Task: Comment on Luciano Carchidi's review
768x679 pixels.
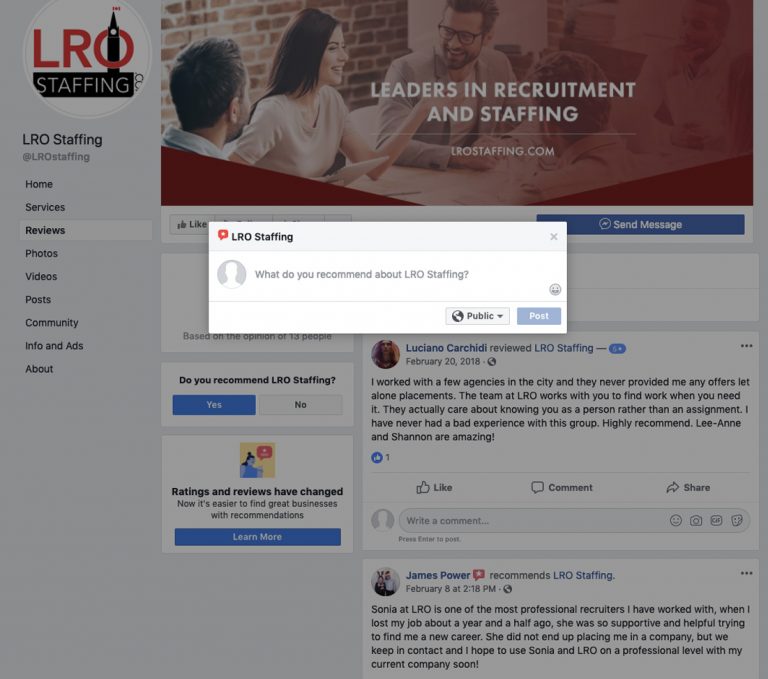Action: click(562, 487)
